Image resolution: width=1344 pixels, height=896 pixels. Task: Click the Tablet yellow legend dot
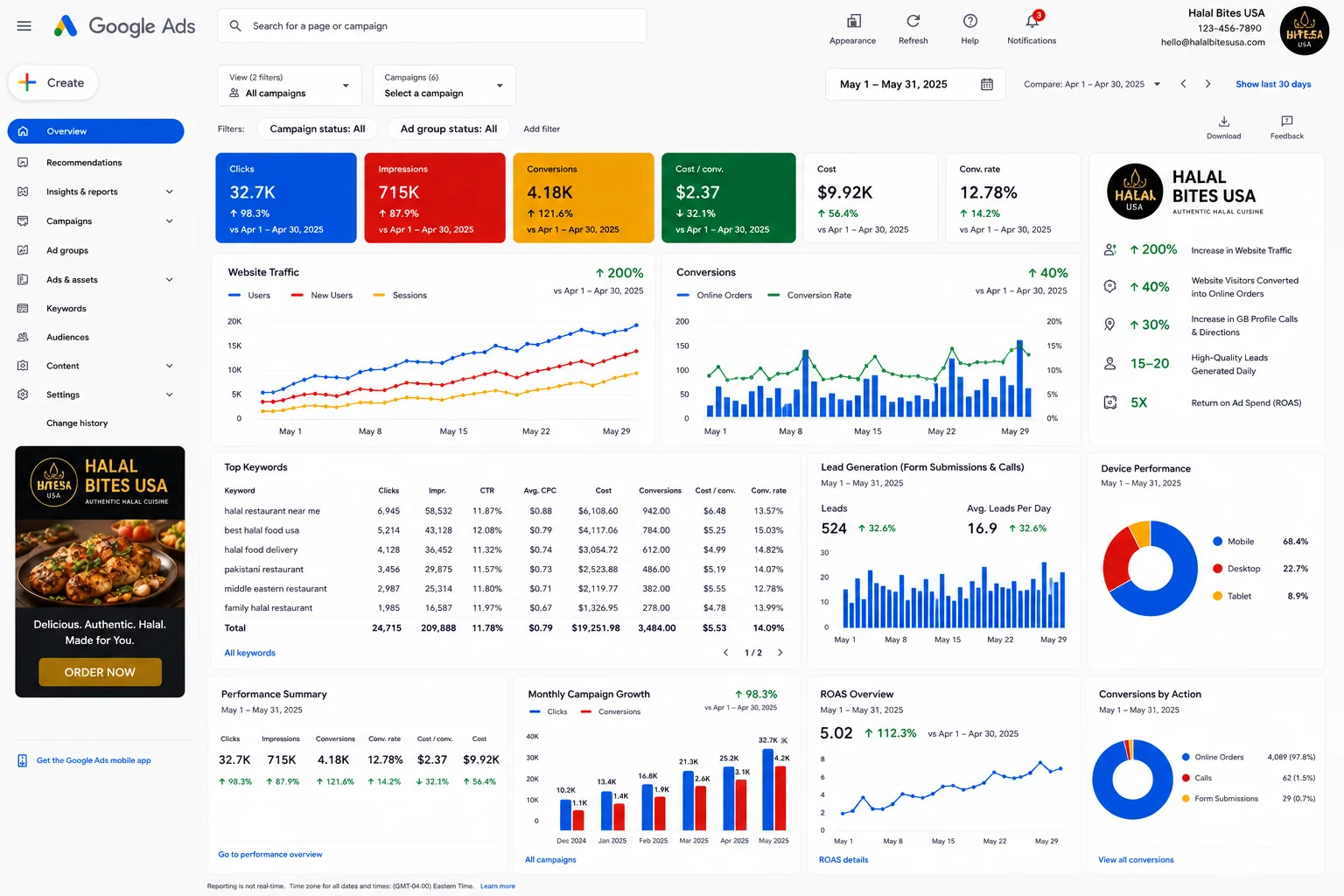tap(1217, 596)
